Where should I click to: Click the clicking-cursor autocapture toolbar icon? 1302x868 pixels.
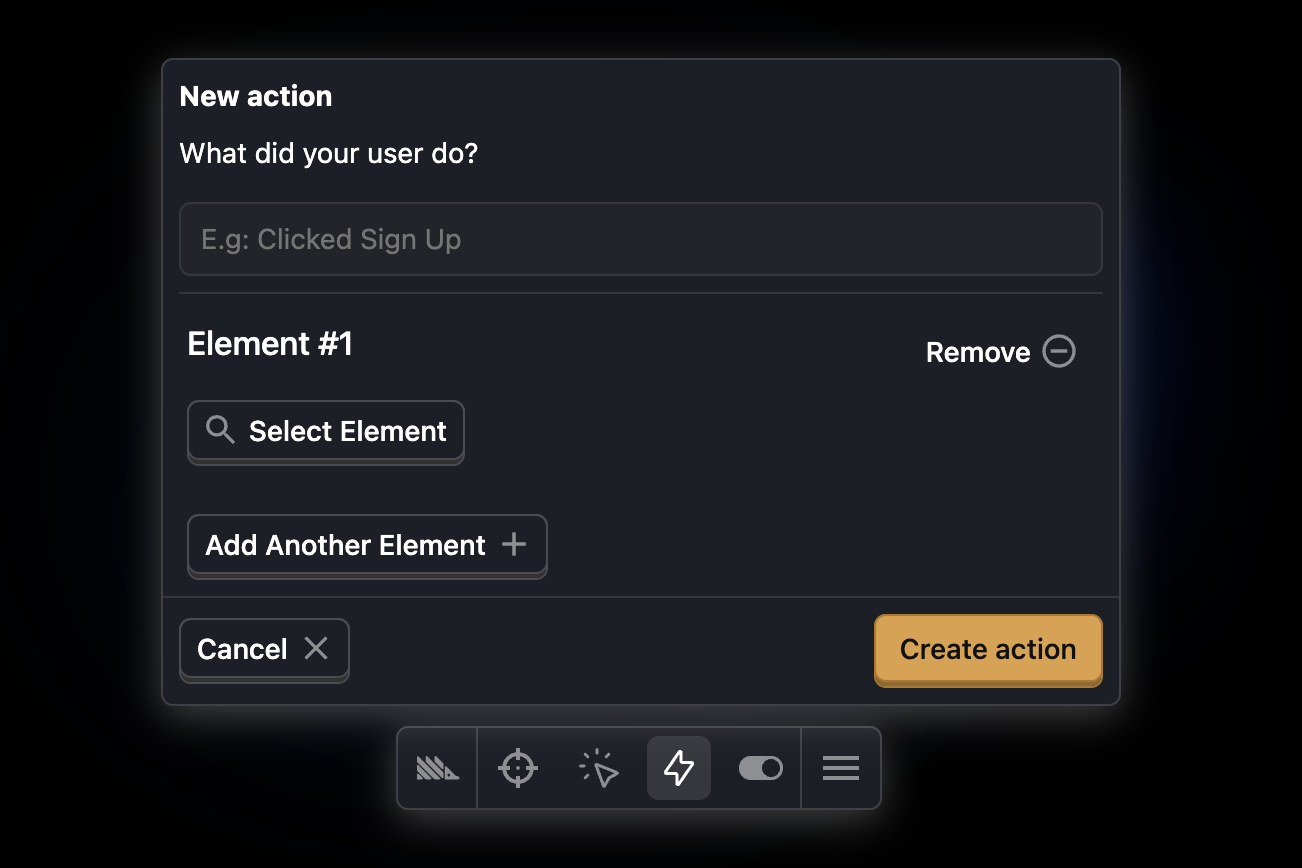(x=599, y=768)
